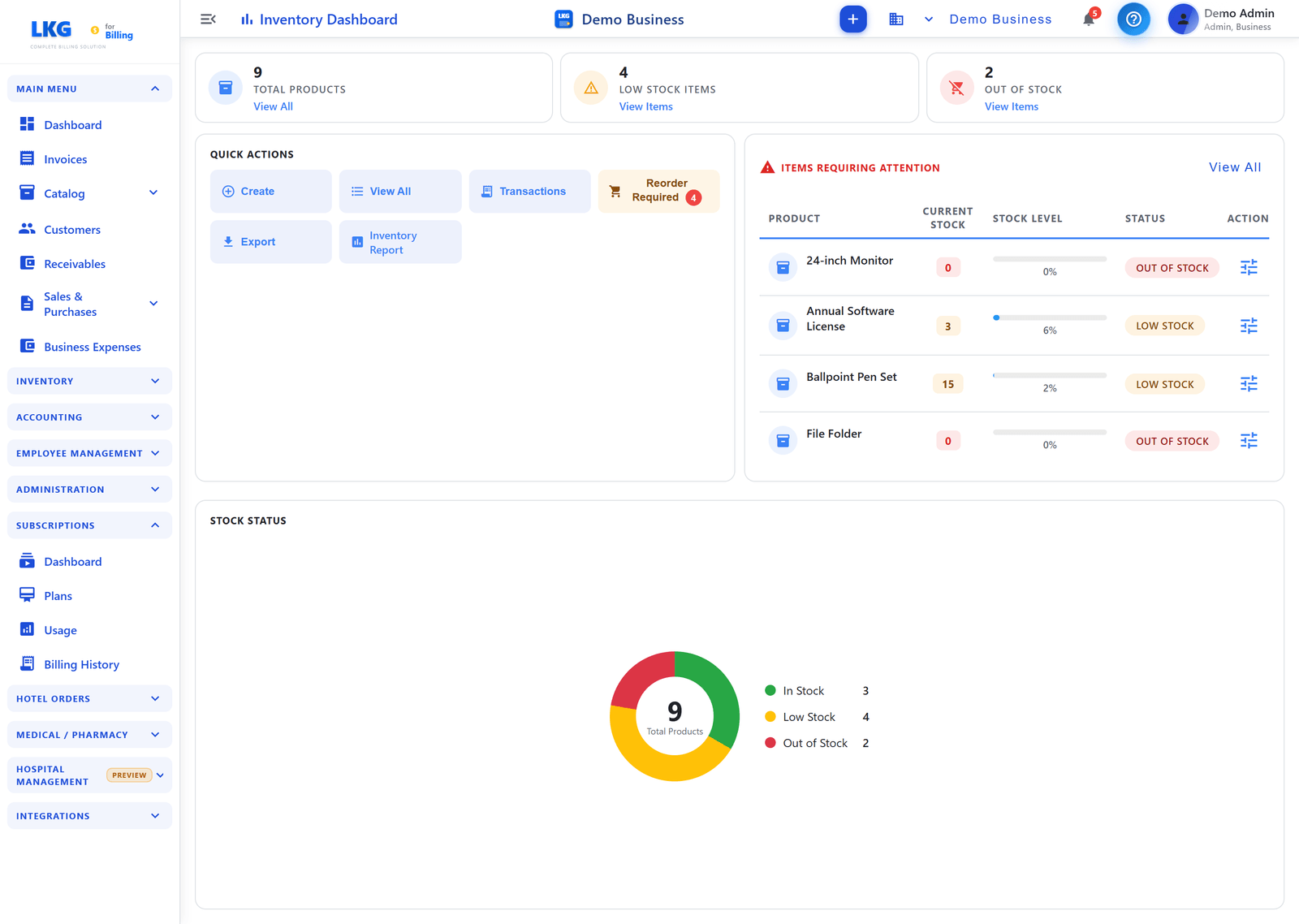Click View All under Total Products
The width and height of the screenshot is (1299, 924).
click(x=273, y=106)
